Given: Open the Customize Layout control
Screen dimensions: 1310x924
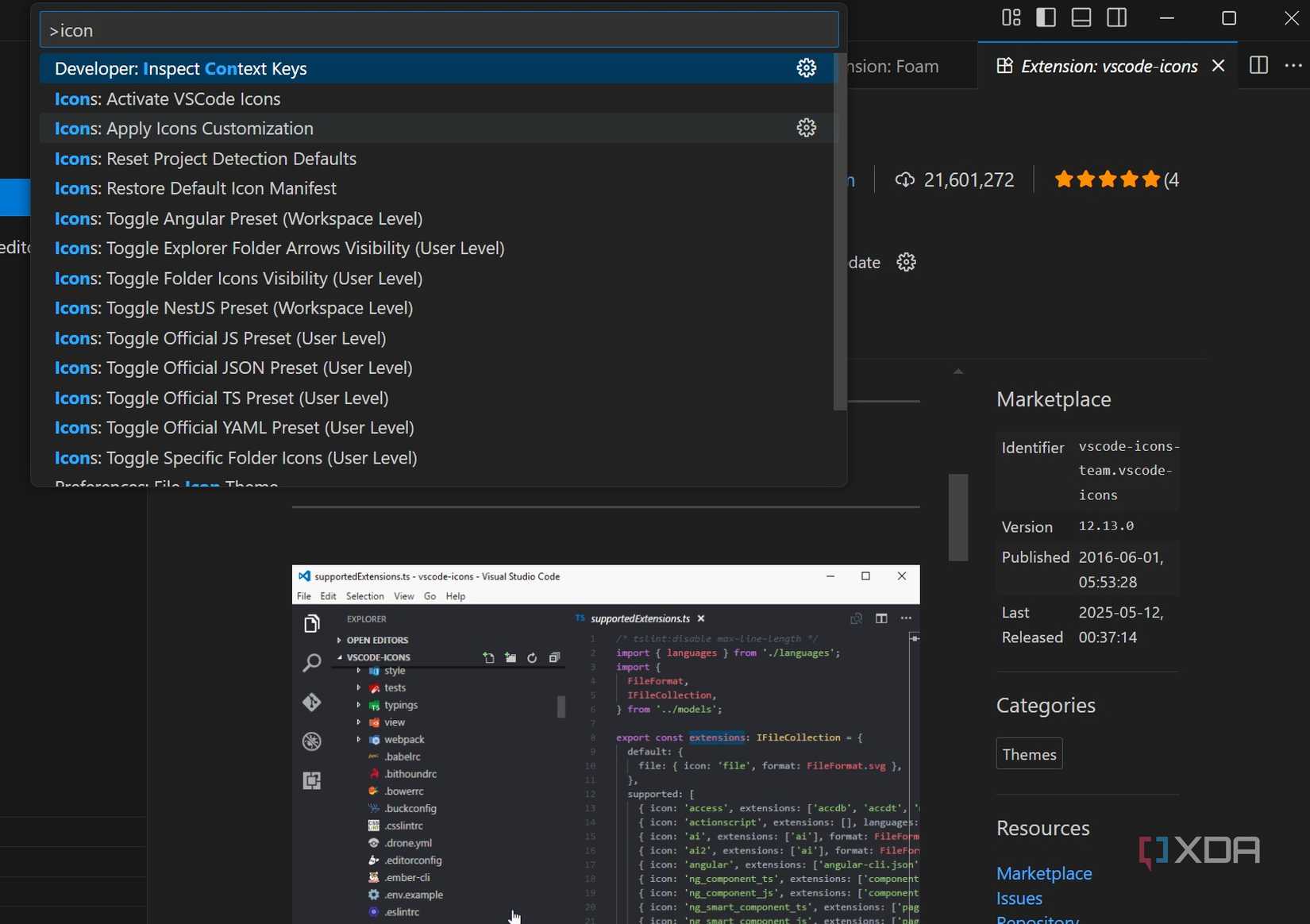Looking at the screenshot, I should pyautogui.click(x=1010, y=17).
